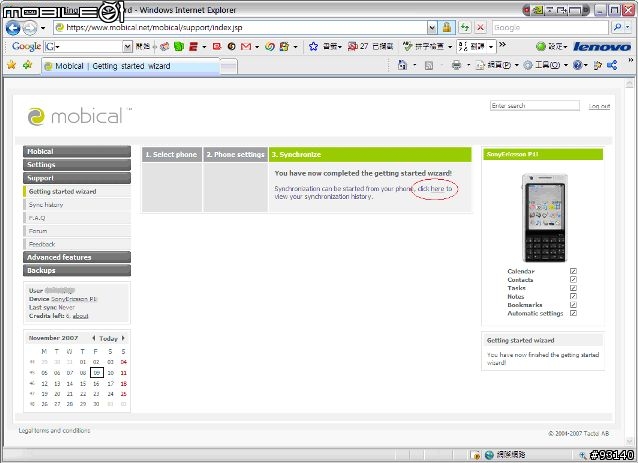Open a new blank browser tab

click(229, 67)
